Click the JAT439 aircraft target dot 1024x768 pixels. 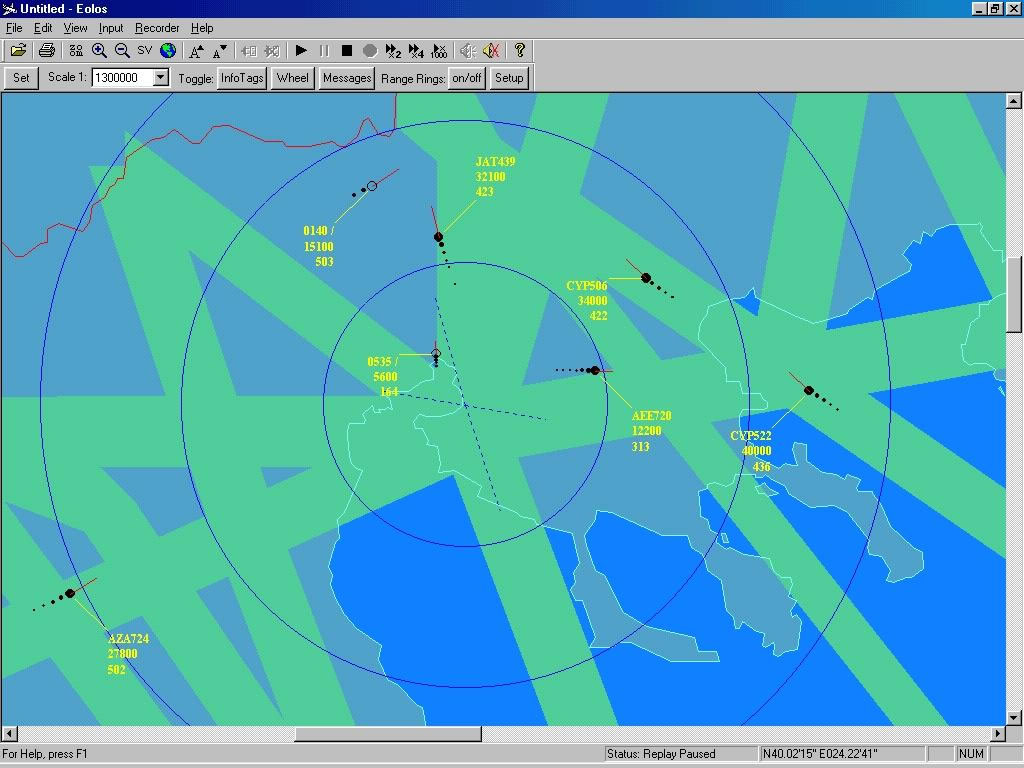438,237
